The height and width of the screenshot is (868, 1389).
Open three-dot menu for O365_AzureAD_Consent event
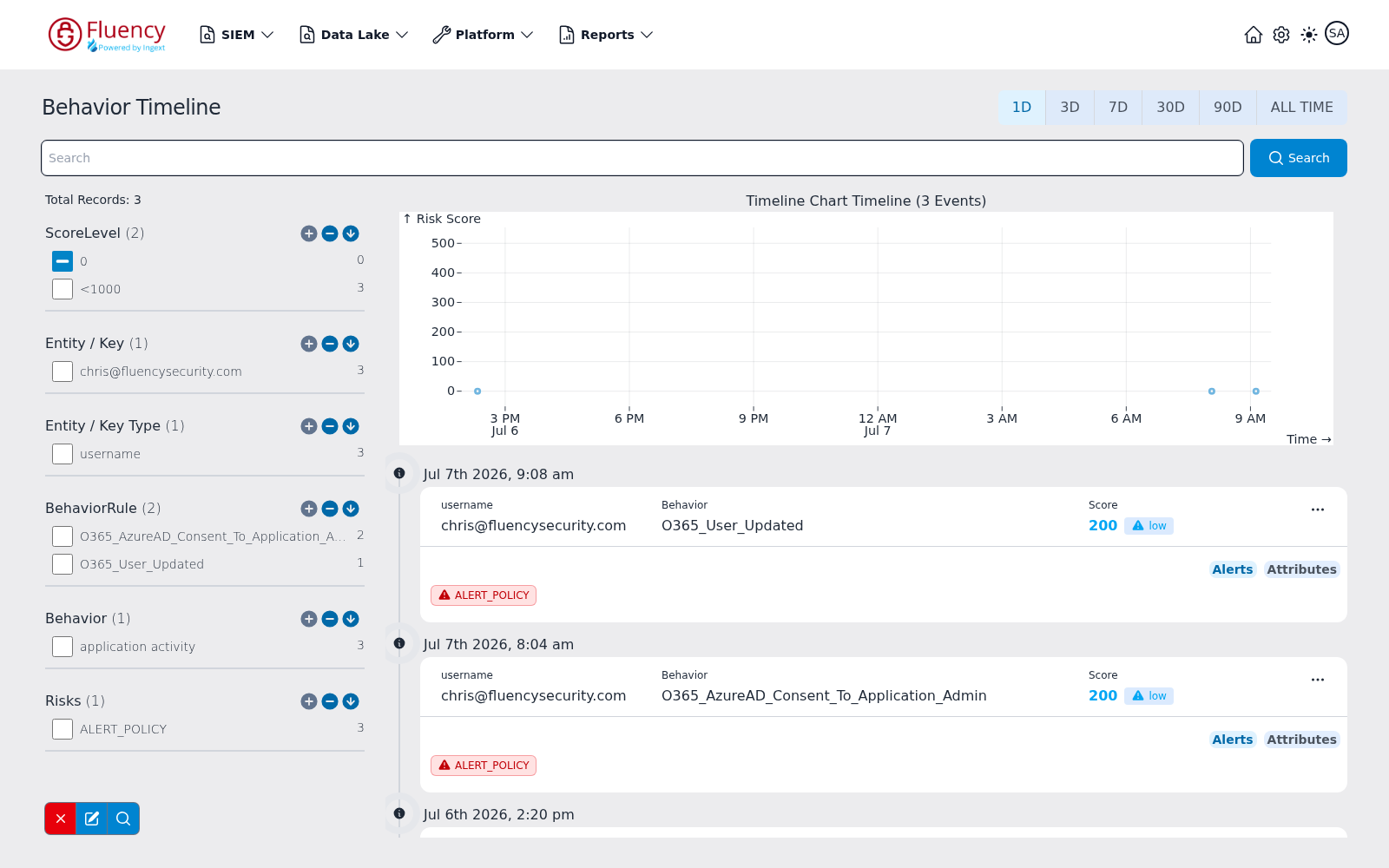point(1318,680)
